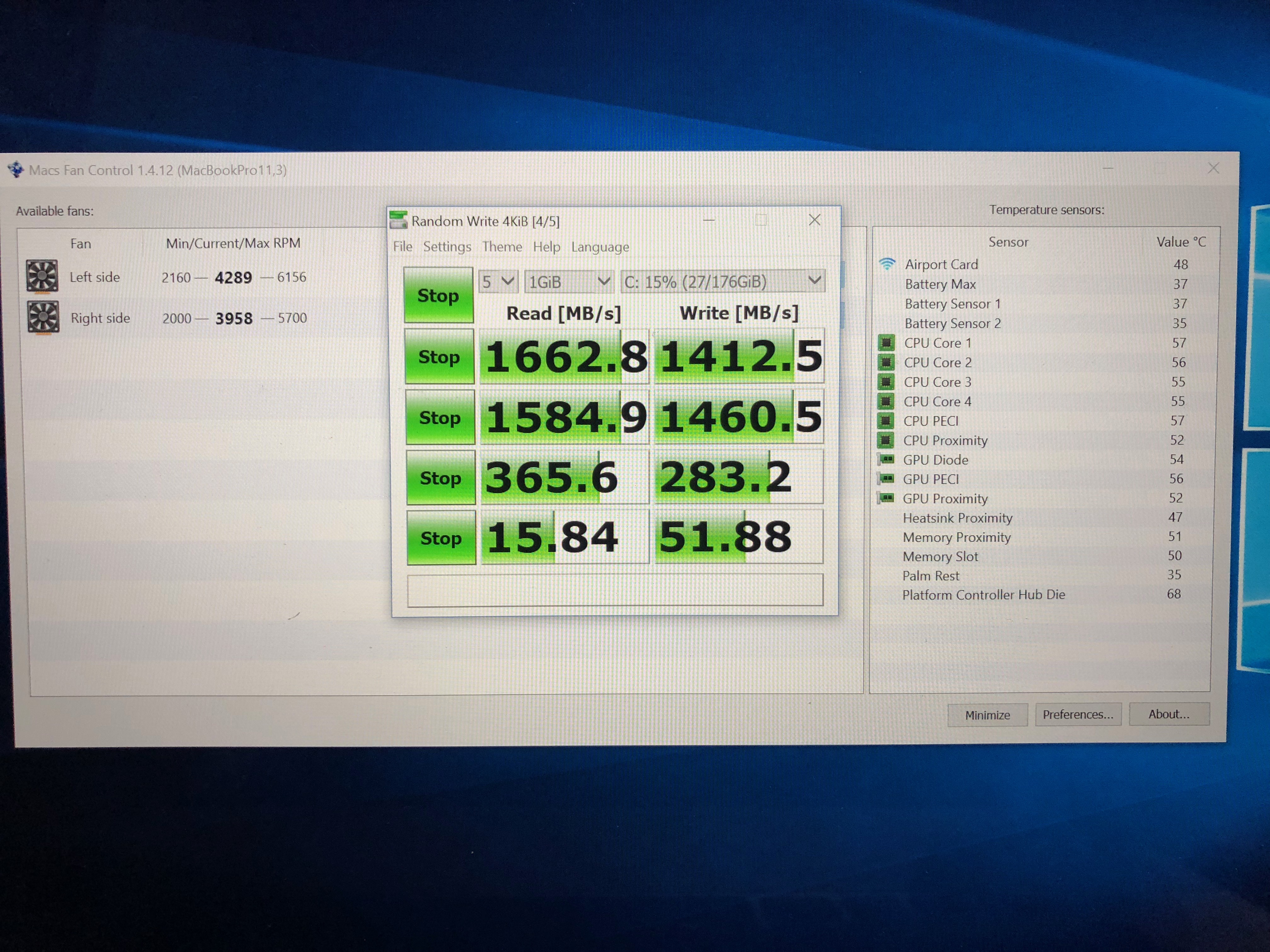Viewport: 1270px width, 952px height.
Task: Click the Fan column header
Action: [x=81, y=244]
